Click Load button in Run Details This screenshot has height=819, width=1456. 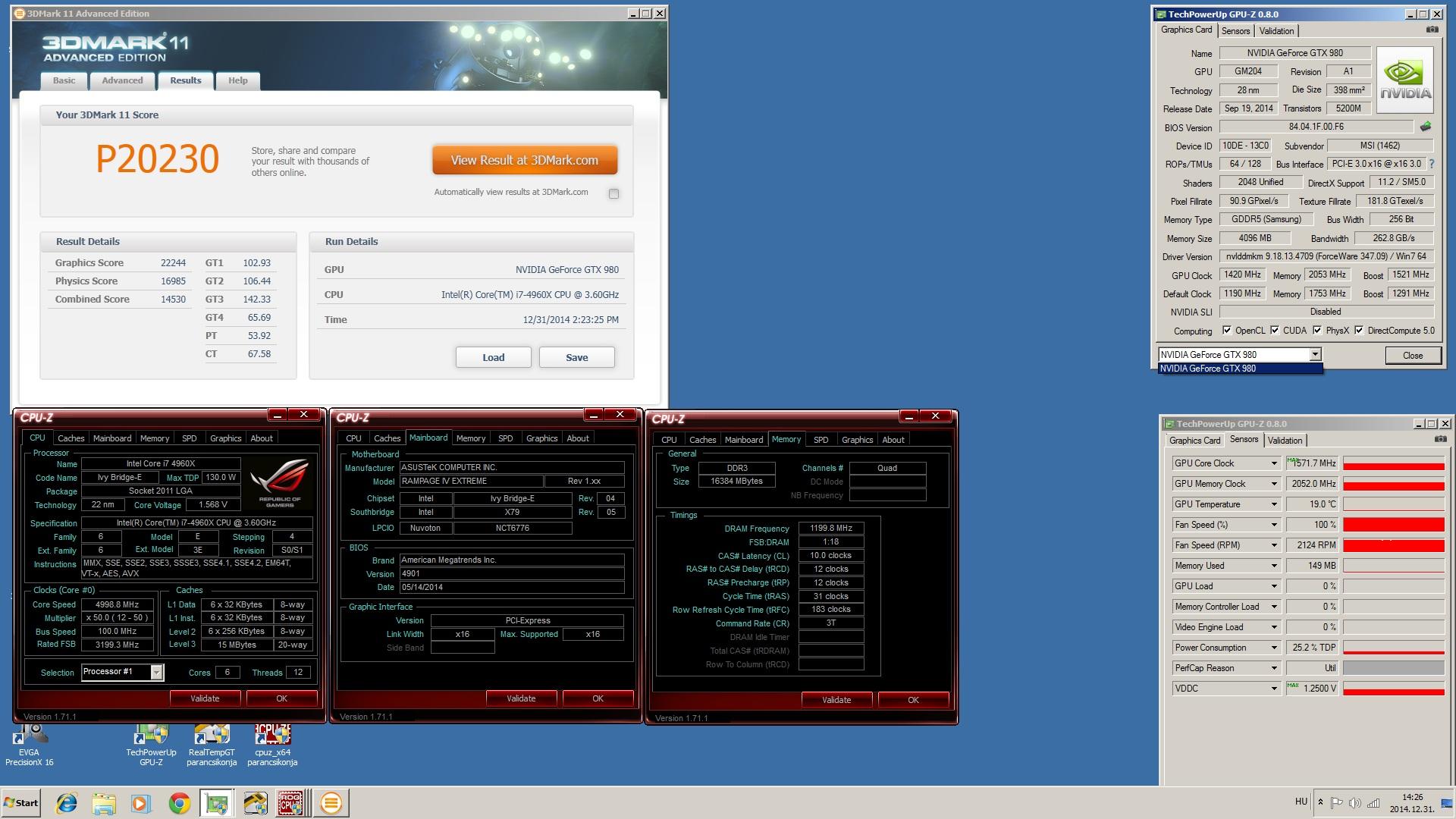click(493, 357)
